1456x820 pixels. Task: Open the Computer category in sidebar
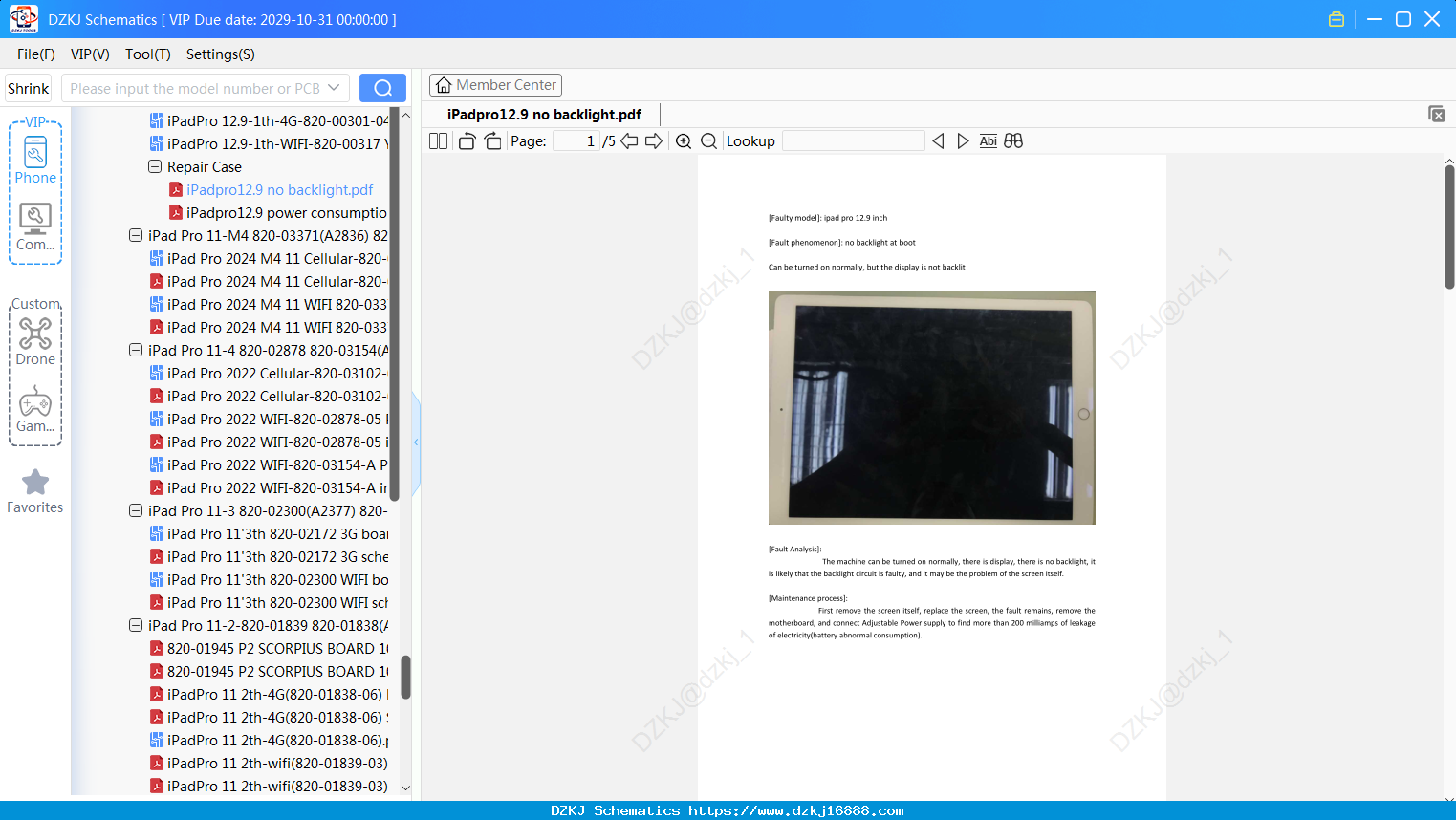tap(35, 227)
